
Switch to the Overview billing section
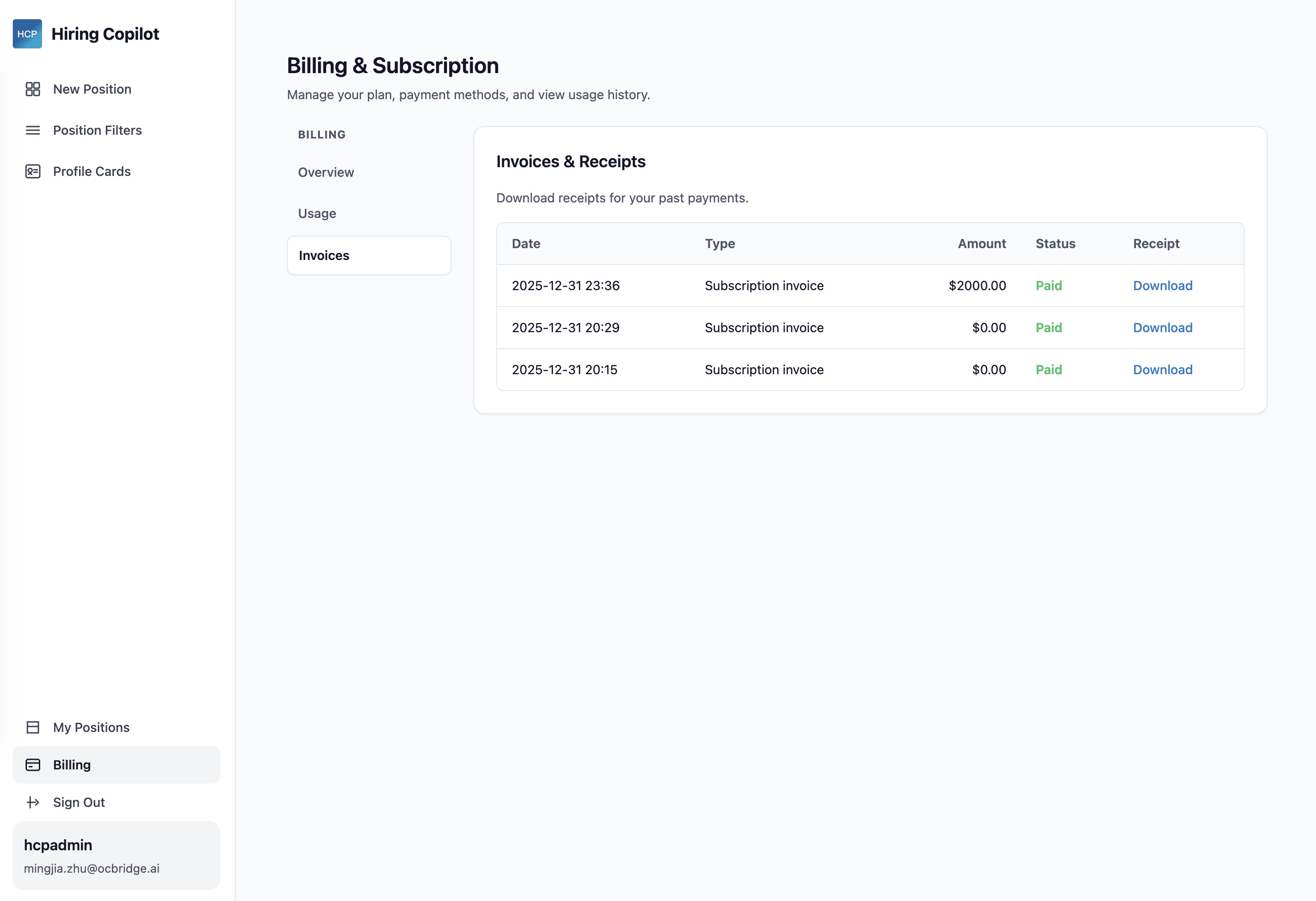point(326,172)
